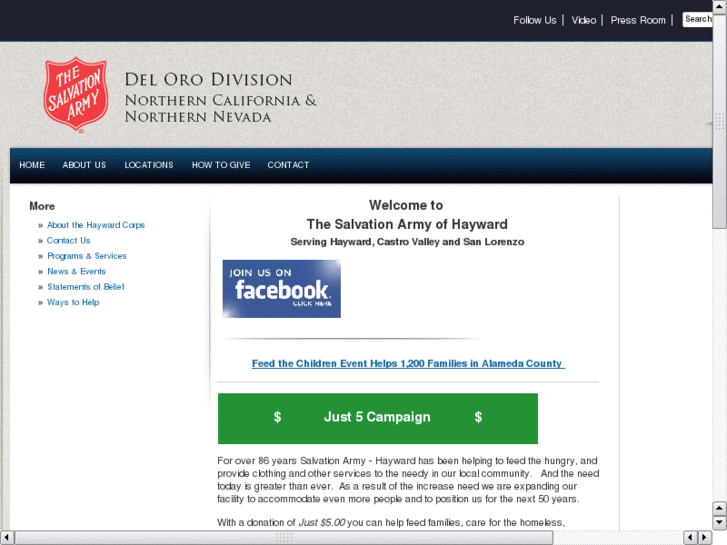Open the HOW TO GIVE menu
This screenshot has height=545, width=727.
tap(221, 165)
